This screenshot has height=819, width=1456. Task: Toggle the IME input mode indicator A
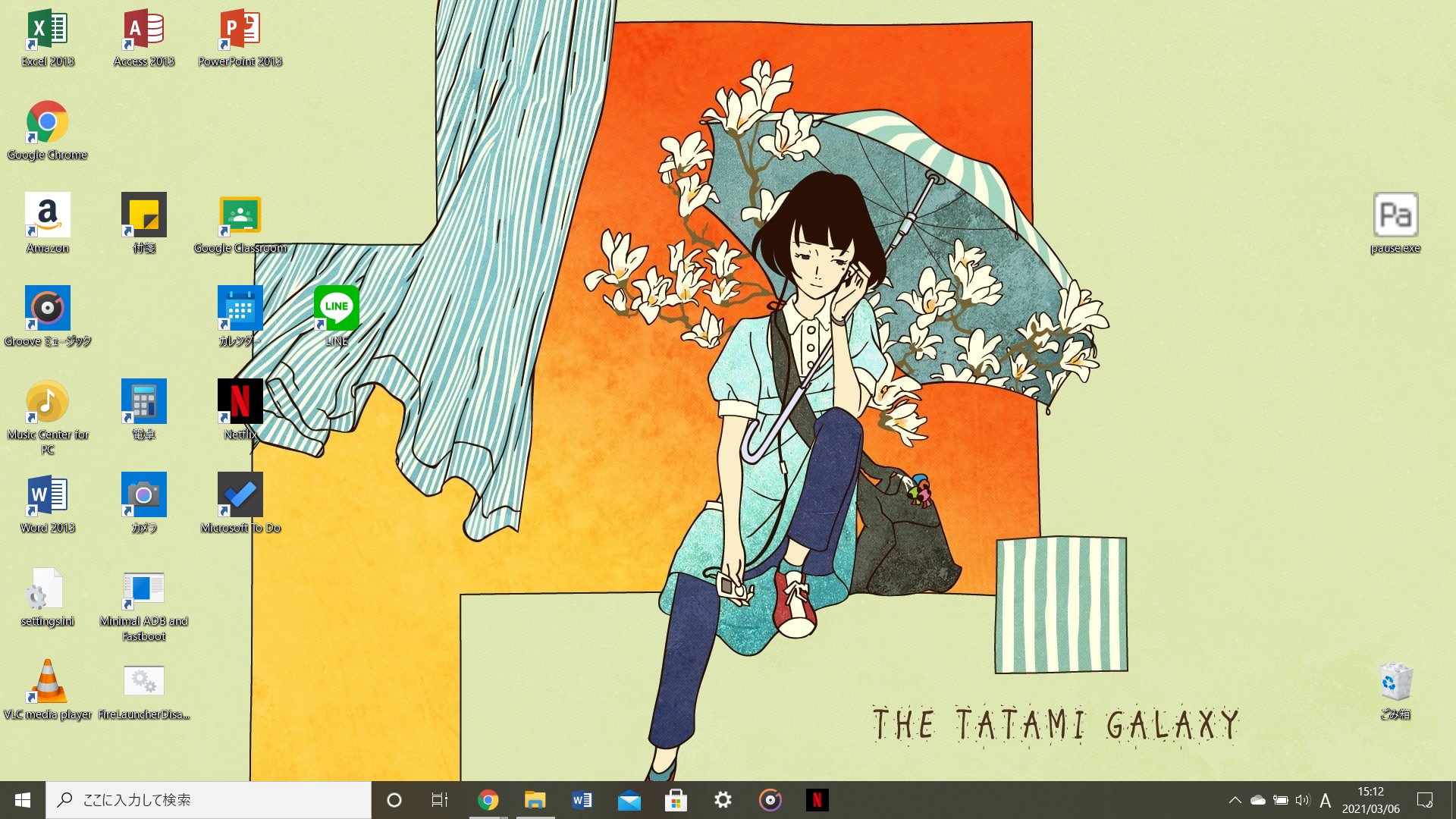click(1326, 800)
